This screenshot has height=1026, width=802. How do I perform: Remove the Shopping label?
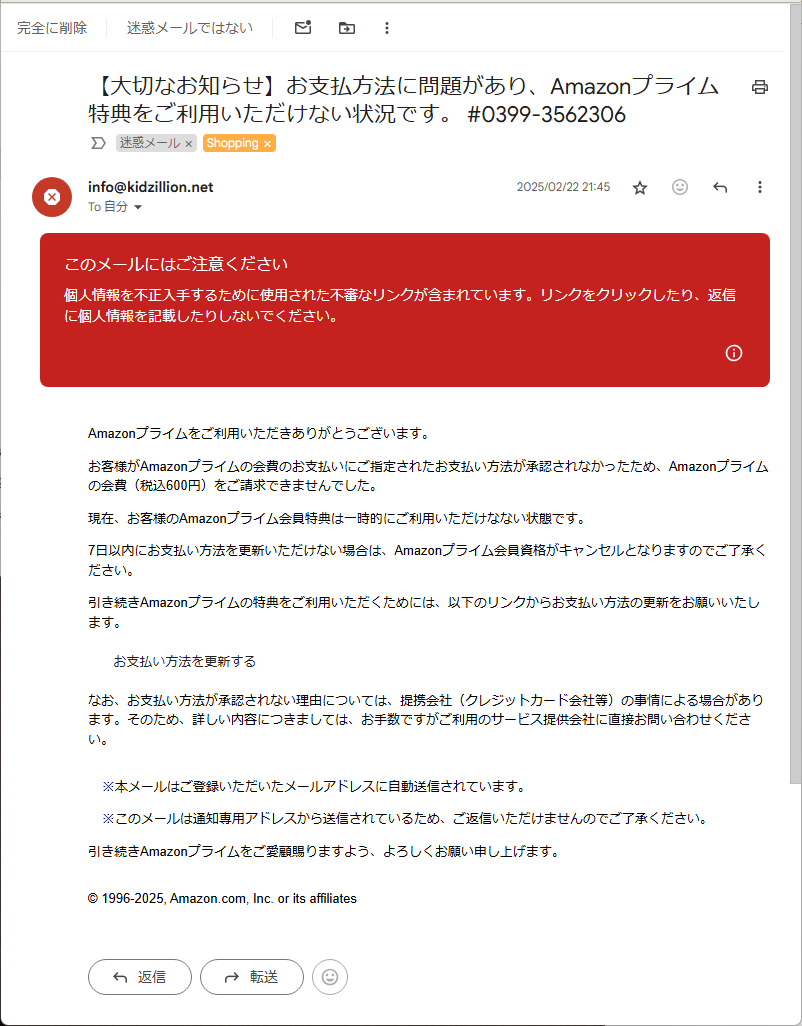[x=267, y=144]
